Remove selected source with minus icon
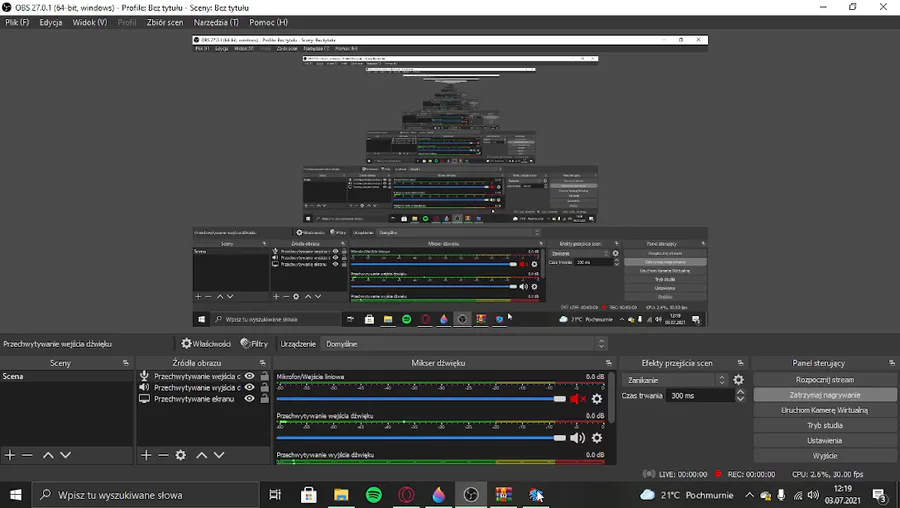This screenshot has width=900, height=508. (x=163, y=455)
